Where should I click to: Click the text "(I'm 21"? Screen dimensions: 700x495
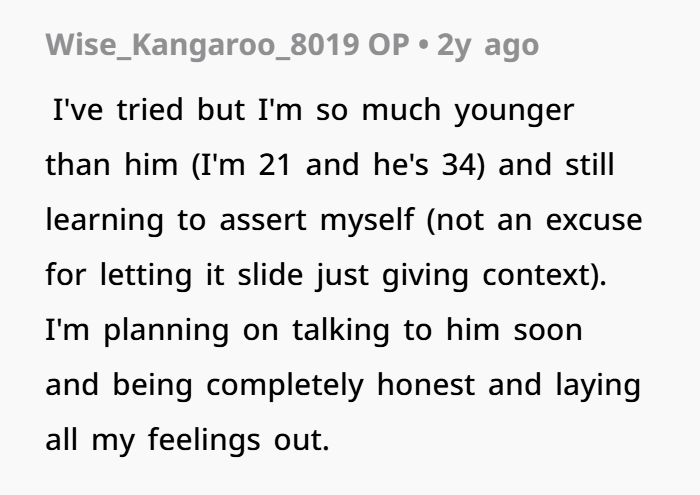(x=238, y=165)
